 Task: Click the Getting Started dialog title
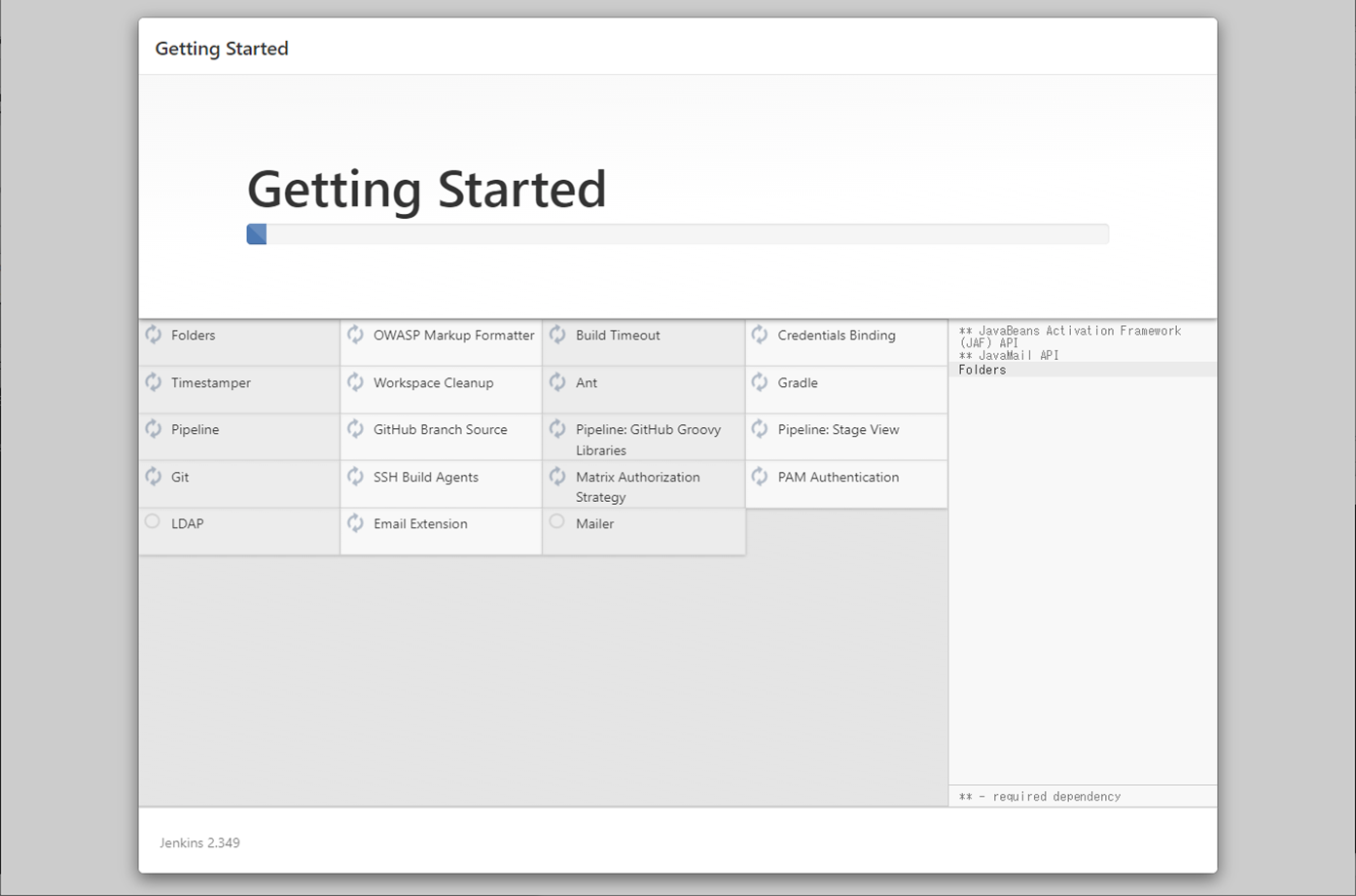[x=222, y=49]
